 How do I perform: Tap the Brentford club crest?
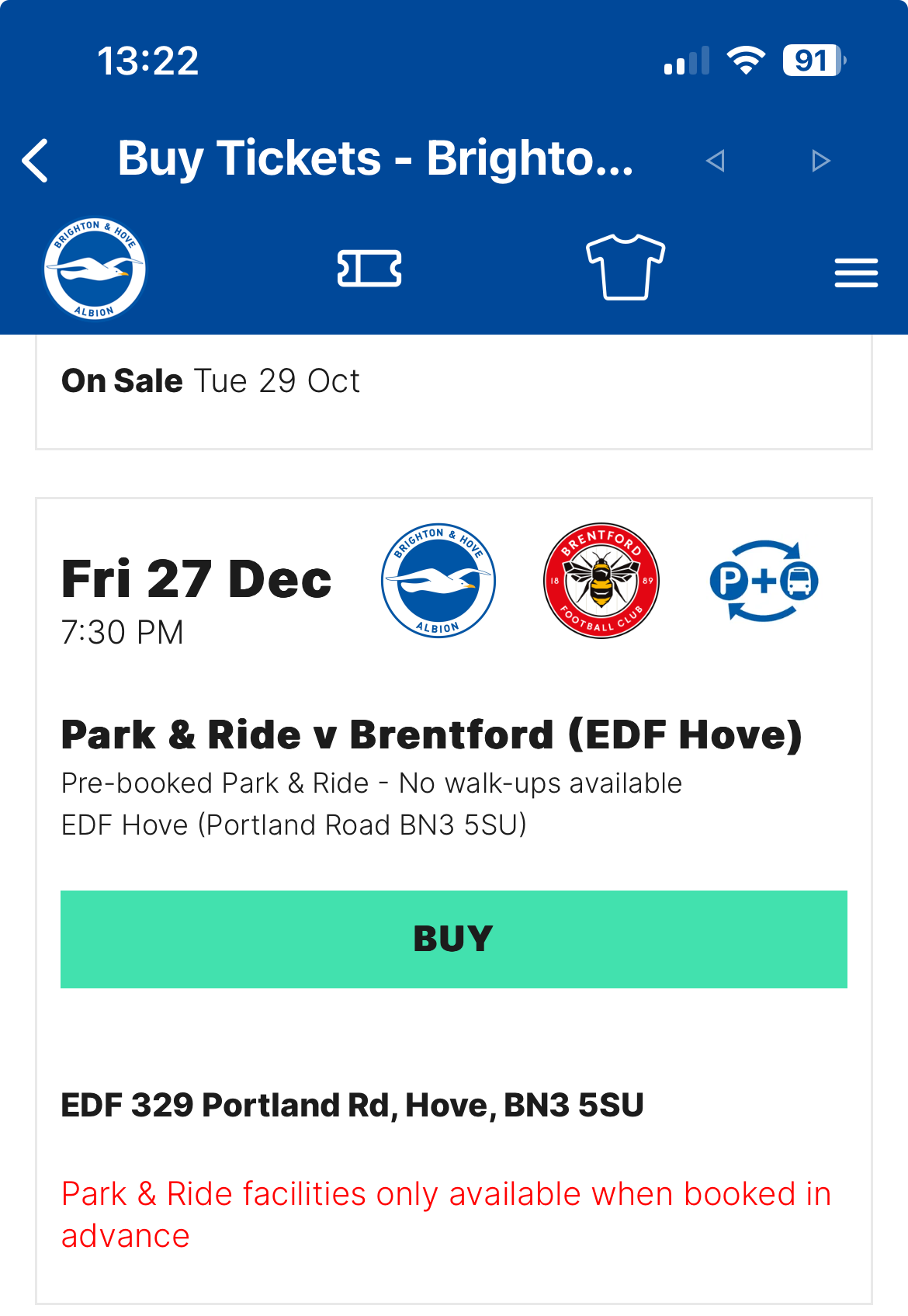(x=601, y=581)
